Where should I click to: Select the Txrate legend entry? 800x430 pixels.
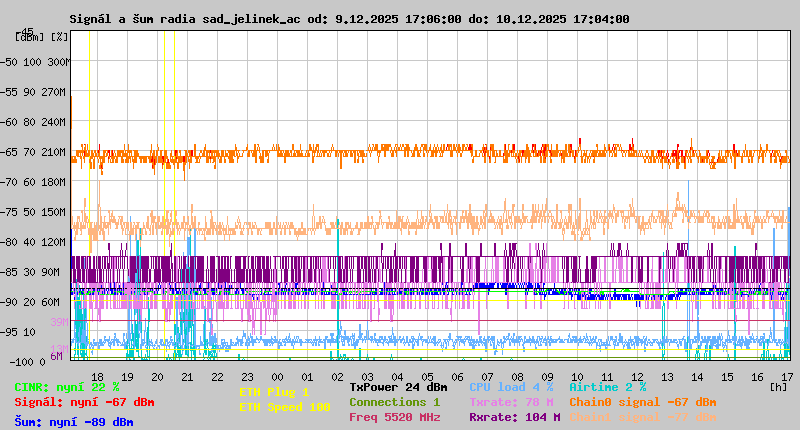(511, 402)
